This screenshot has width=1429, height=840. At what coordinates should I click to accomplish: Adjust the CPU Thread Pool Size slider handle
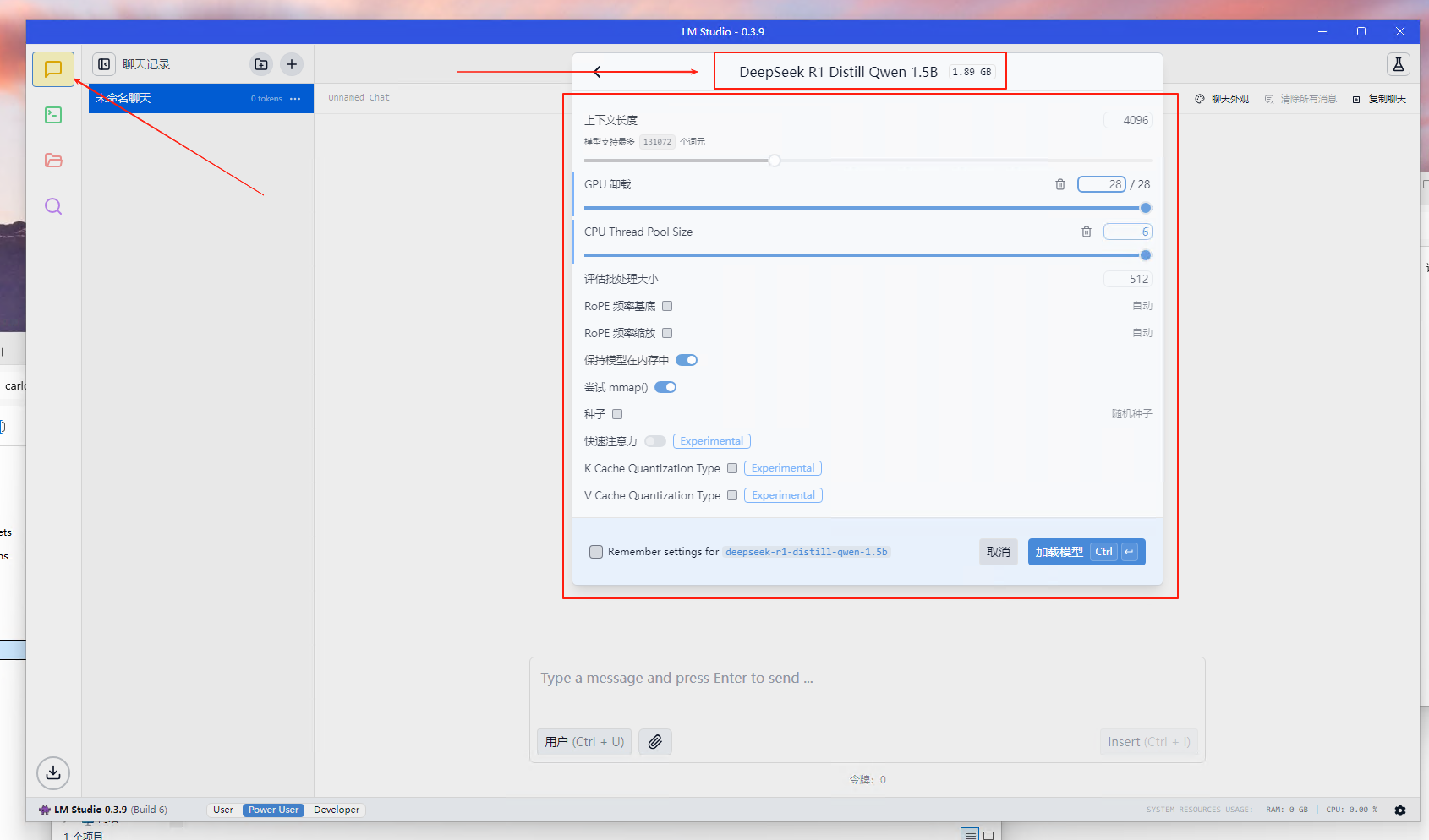coord(1146,255)
